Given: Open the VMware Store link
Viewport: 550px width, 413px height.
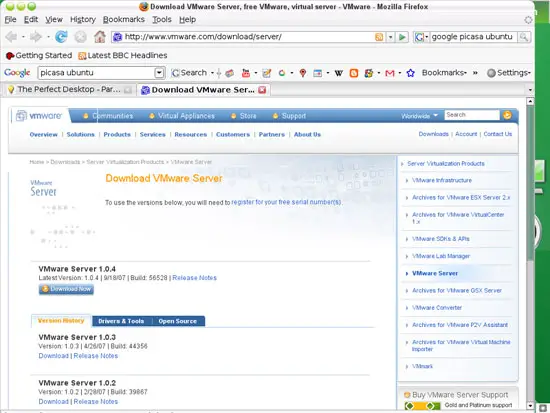Looking at the screenshot, I should tap(248, 116).
